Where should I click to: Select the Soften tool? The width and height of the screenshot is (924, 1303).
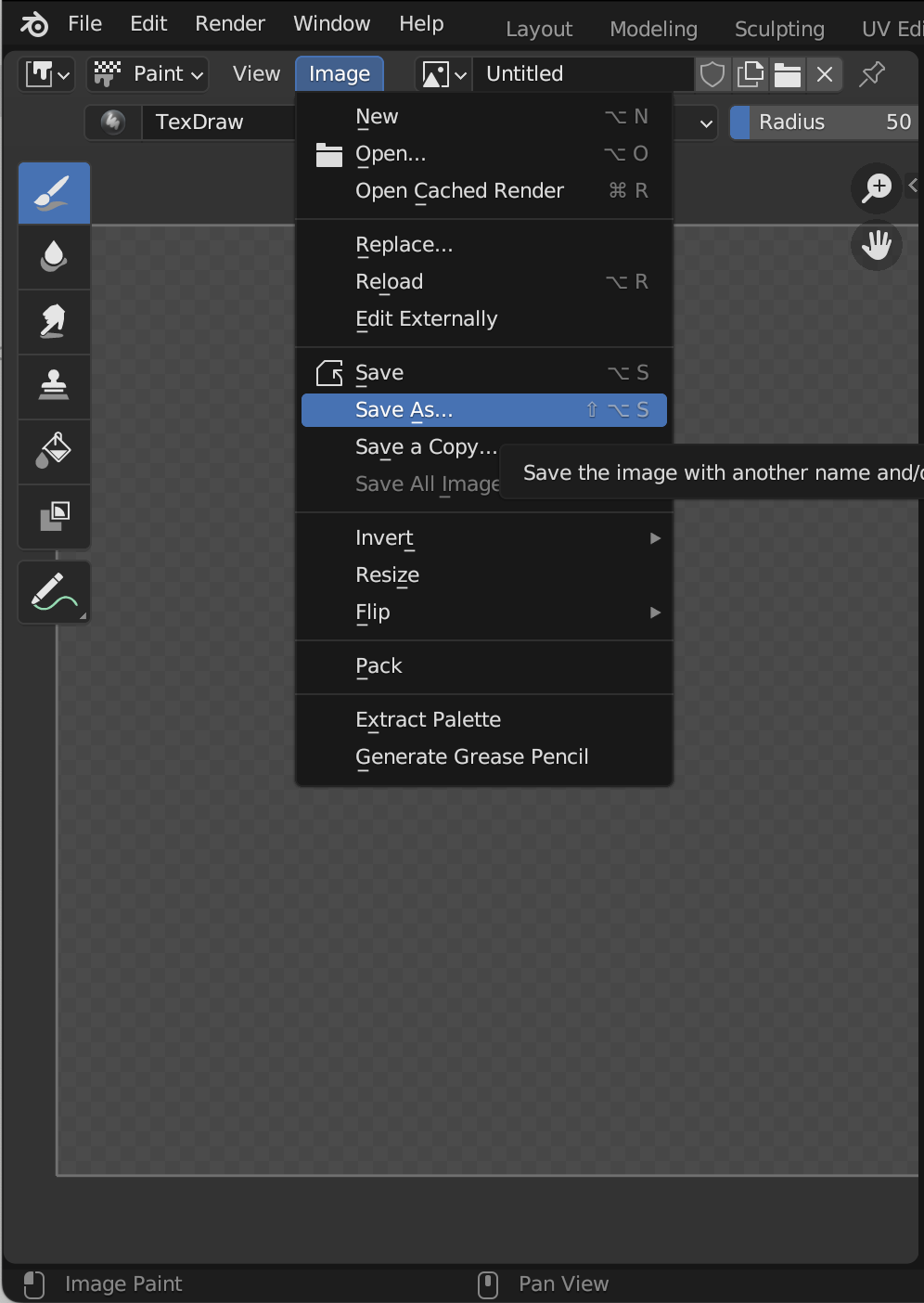pyautogui.click(x=54, y=257)
